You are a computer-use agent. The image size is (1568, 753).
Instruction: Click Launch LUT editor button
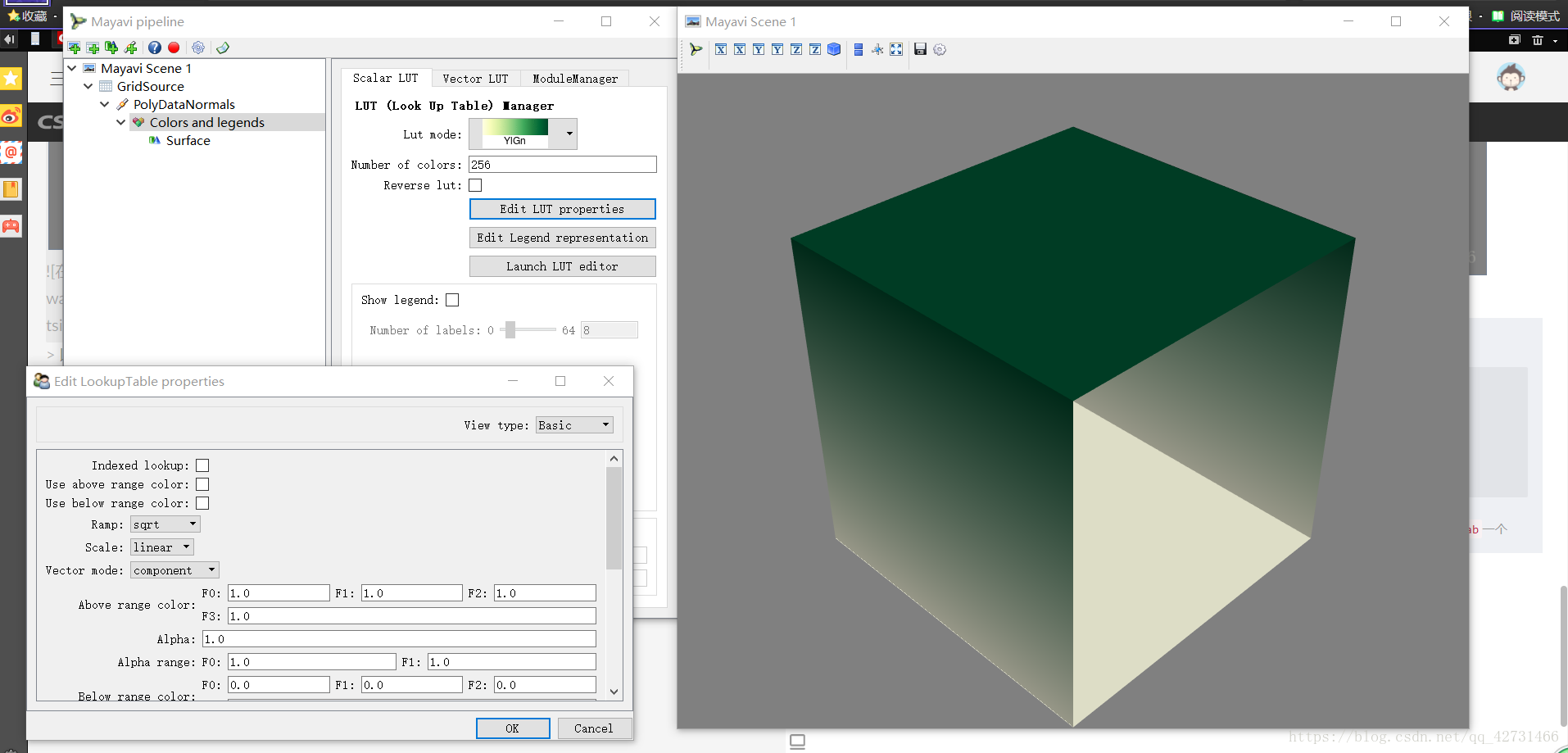pos(562,266)
